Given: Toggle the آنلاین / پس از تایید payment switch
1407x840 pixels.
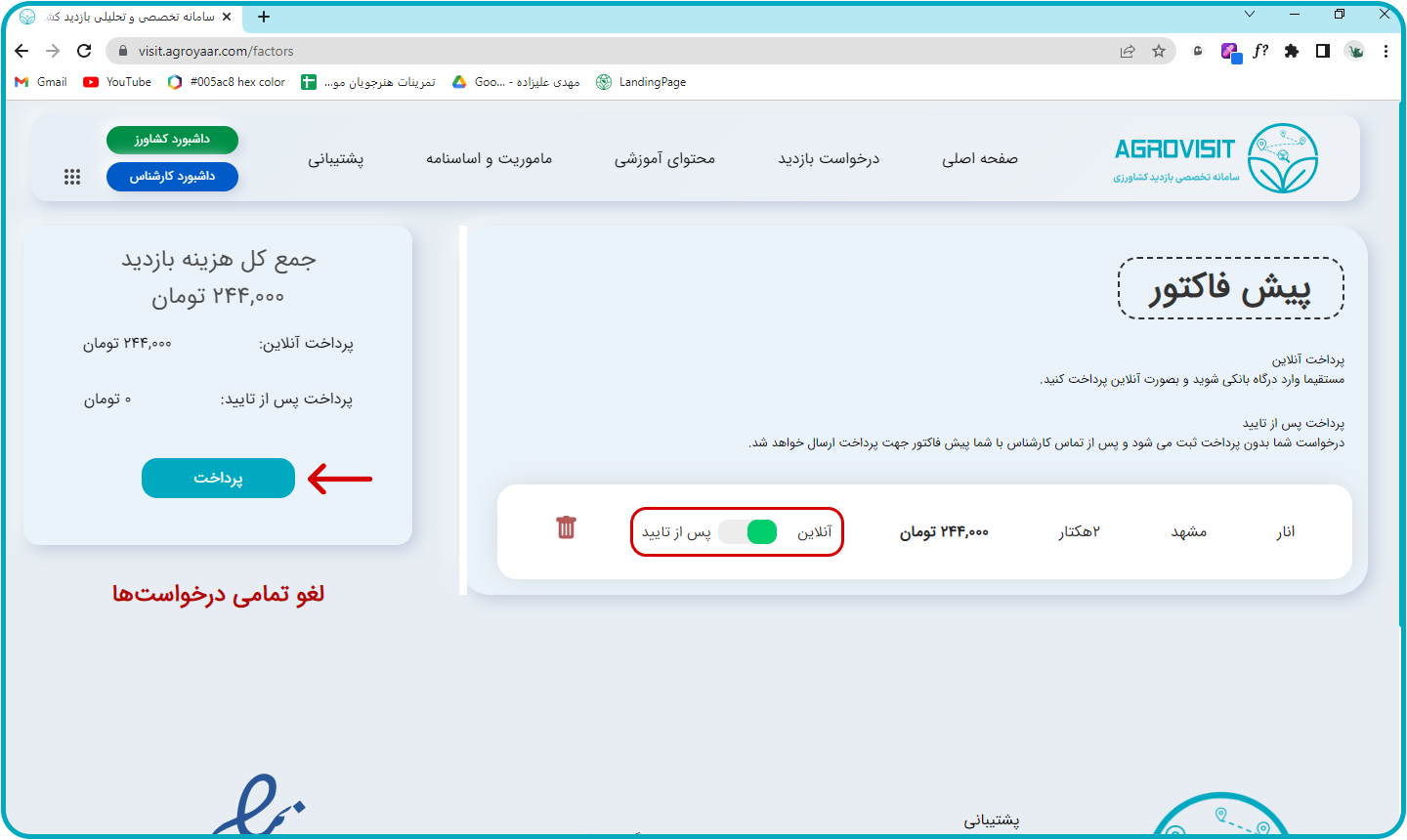Looking at the screenshot, I should pos(747,531).
